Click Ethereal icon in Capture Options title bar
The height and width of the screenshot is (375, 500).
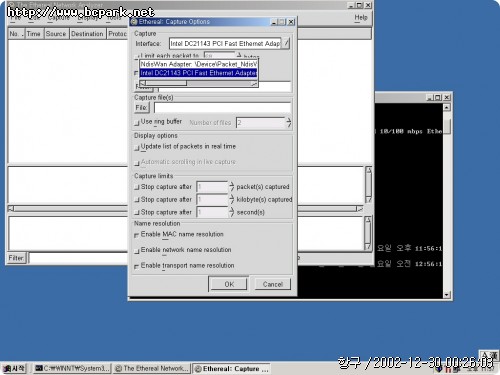pos(134,22)
